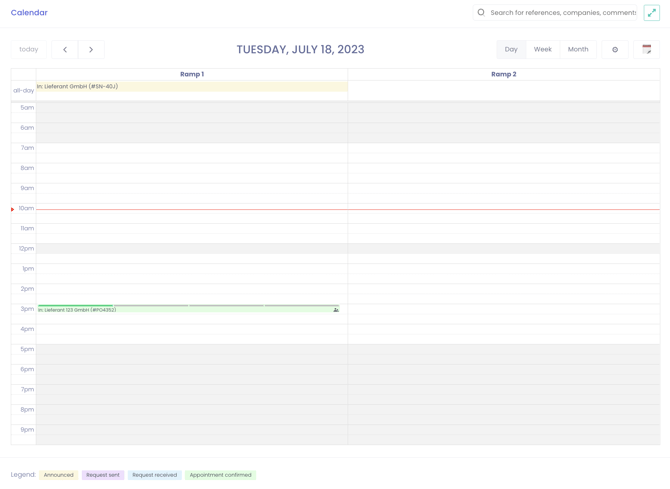The height and width of the screenshot is (489, 670).
Task: Click the search magnifier icon
Action: tap(481, 13)
